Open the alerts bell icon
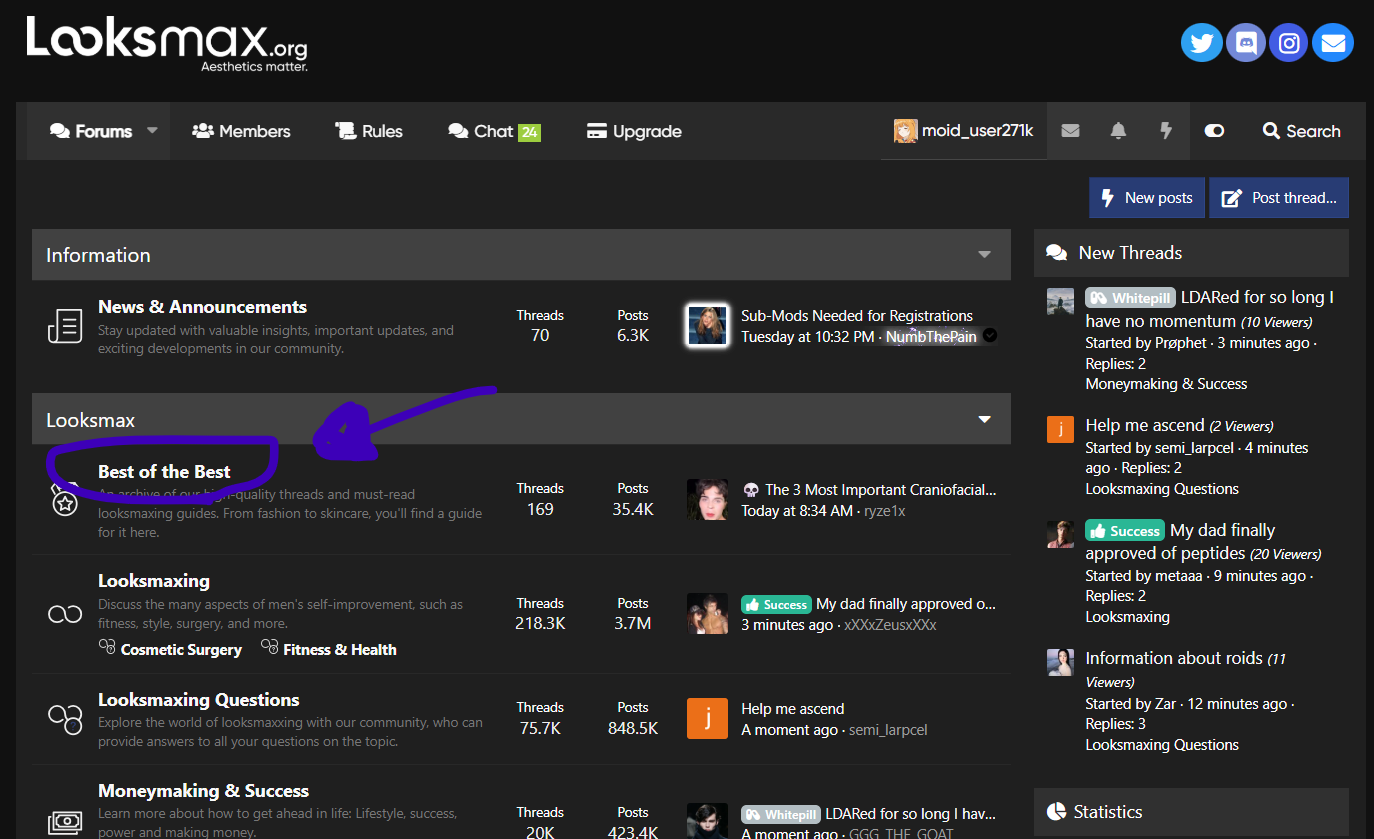Screen dimensions: 1374x839 click(1118, 131)
